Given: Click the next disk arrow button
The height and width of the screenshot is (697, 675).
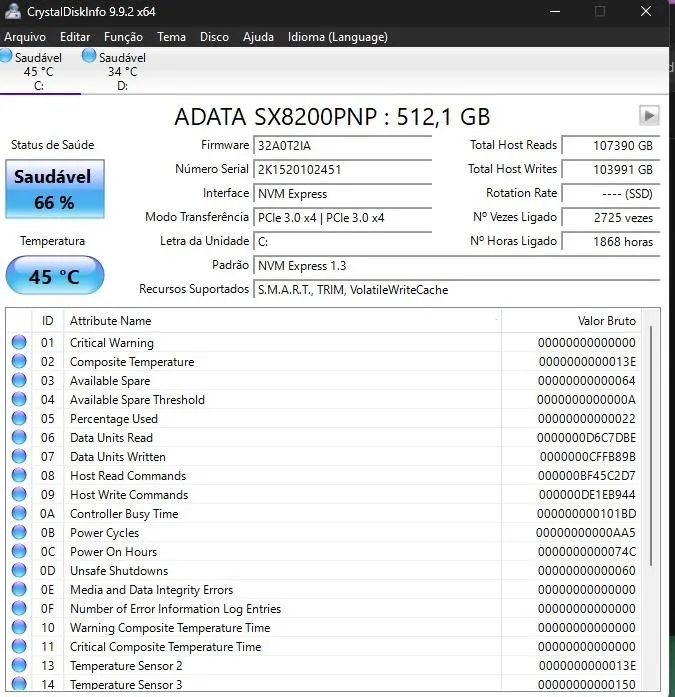Looking at the screenshot, I should click(649, 116).
